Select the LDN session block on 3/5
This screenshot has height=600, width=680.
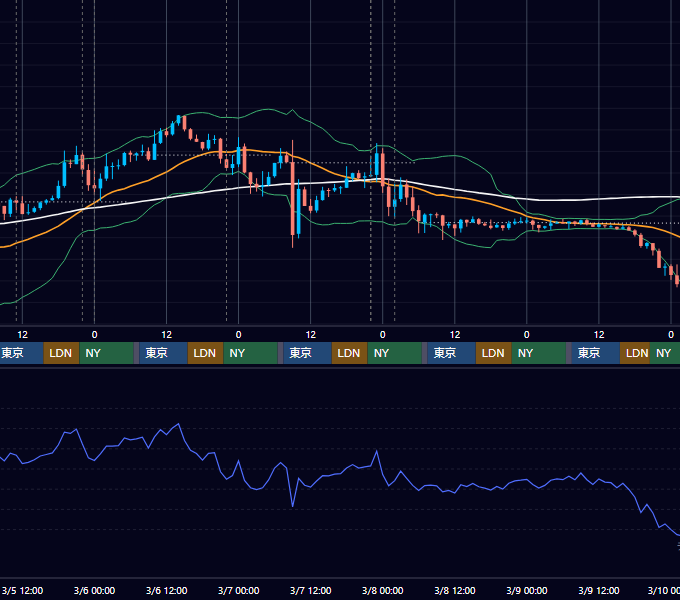61,353
